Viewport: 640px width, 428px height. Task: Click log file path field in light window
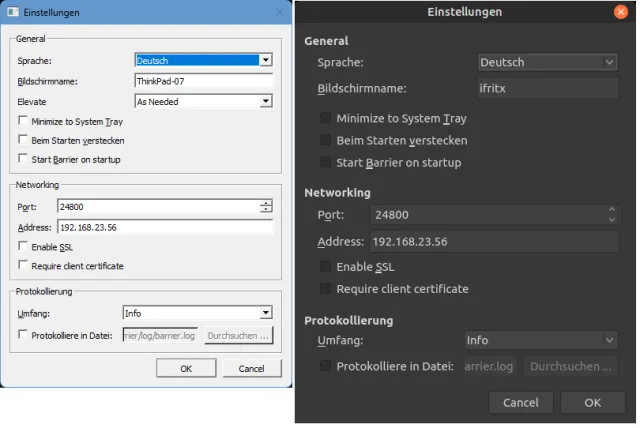click(160, 335)
